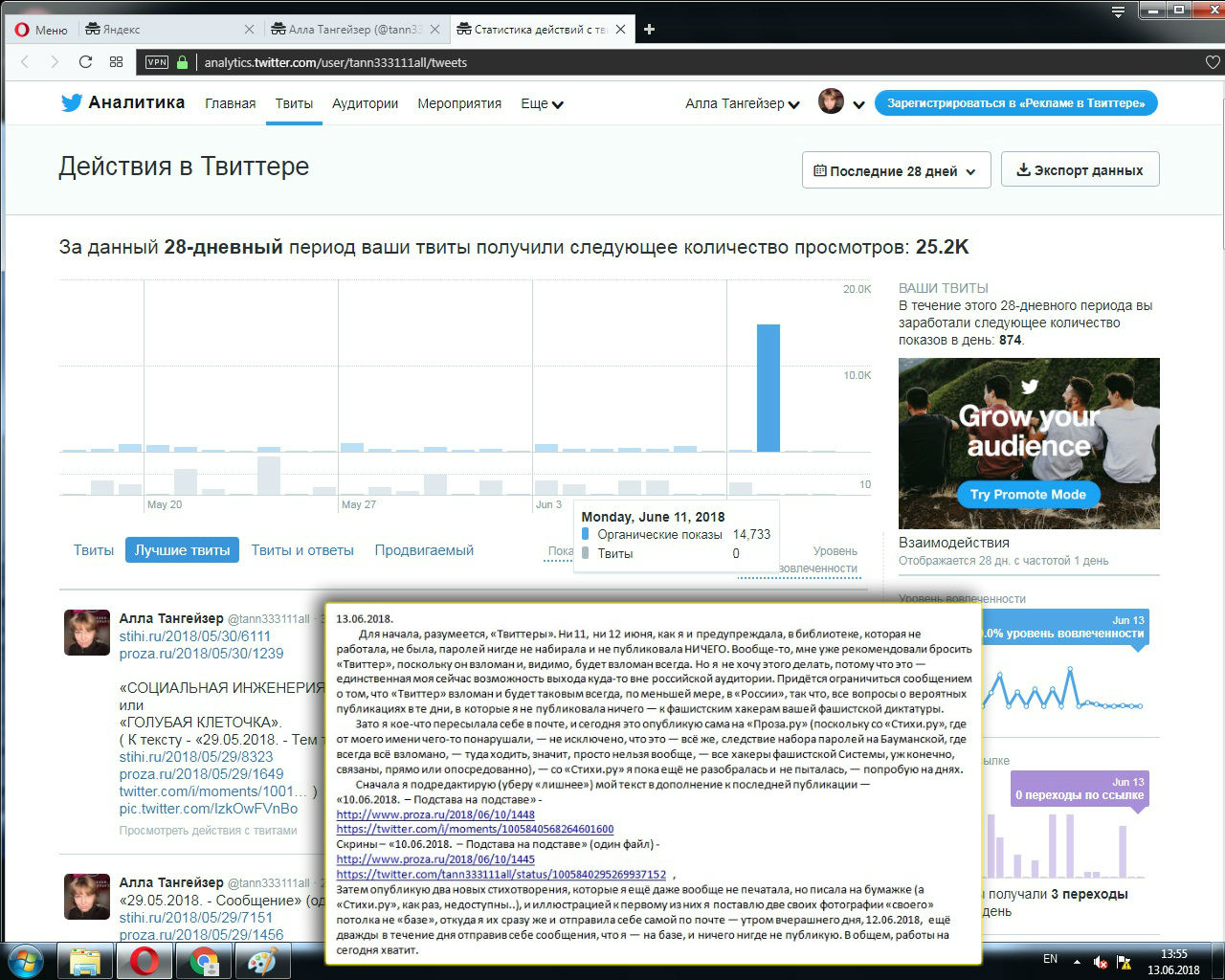Select Продвигаемый tab
This screenshot has height=980, width=1225.
pyautogui.click(x=424, y=550)
